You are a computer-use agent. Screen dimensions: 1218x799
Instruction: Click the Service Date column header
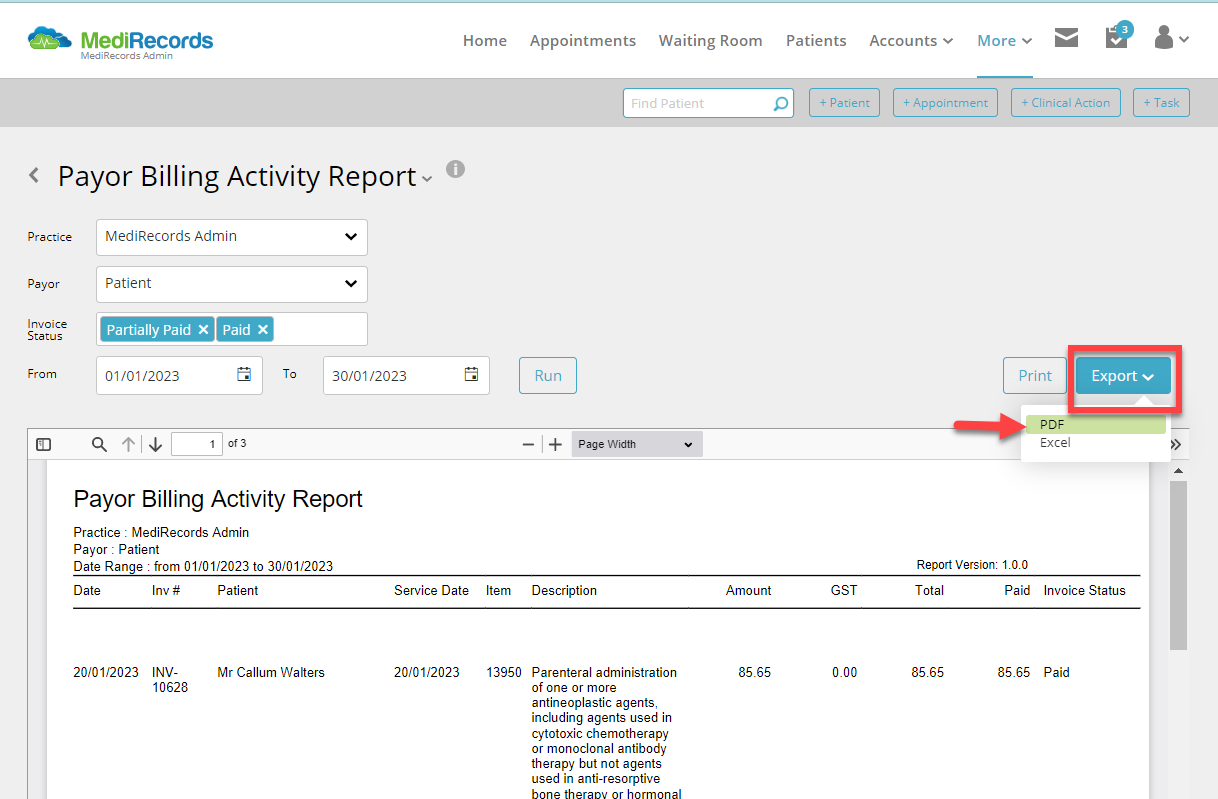coord(431,591)
